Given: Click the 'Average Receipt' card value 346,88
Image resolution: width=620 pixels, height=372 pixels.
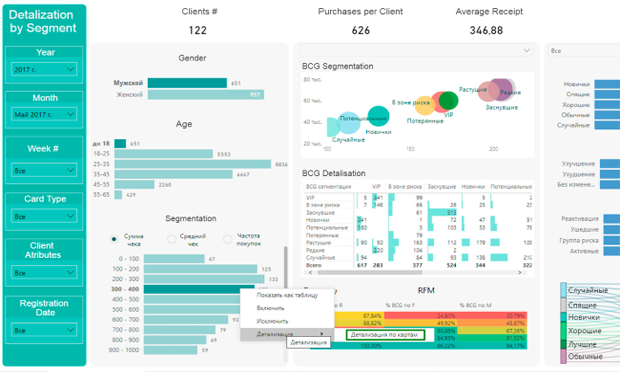Looking at the screenshot, I should (x=486, y=30).
